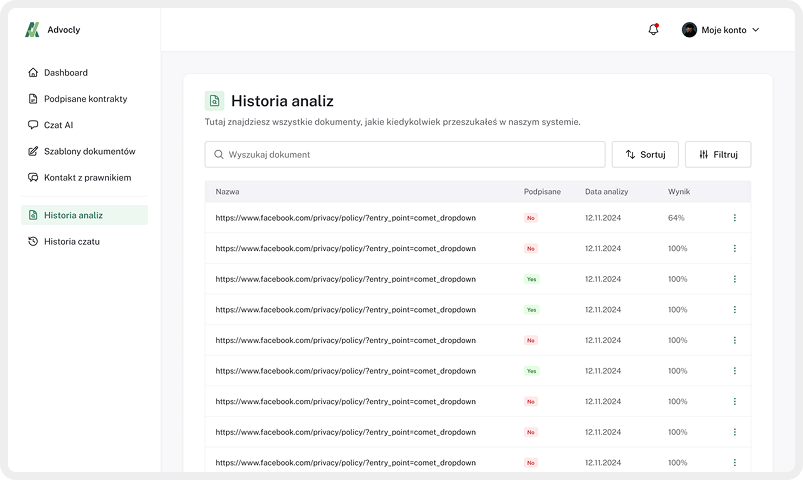The width and height of the screenshot is (803, 480).
Task: Click the No badge in first row
Action: pyautogui.click(x=531, y=218)
